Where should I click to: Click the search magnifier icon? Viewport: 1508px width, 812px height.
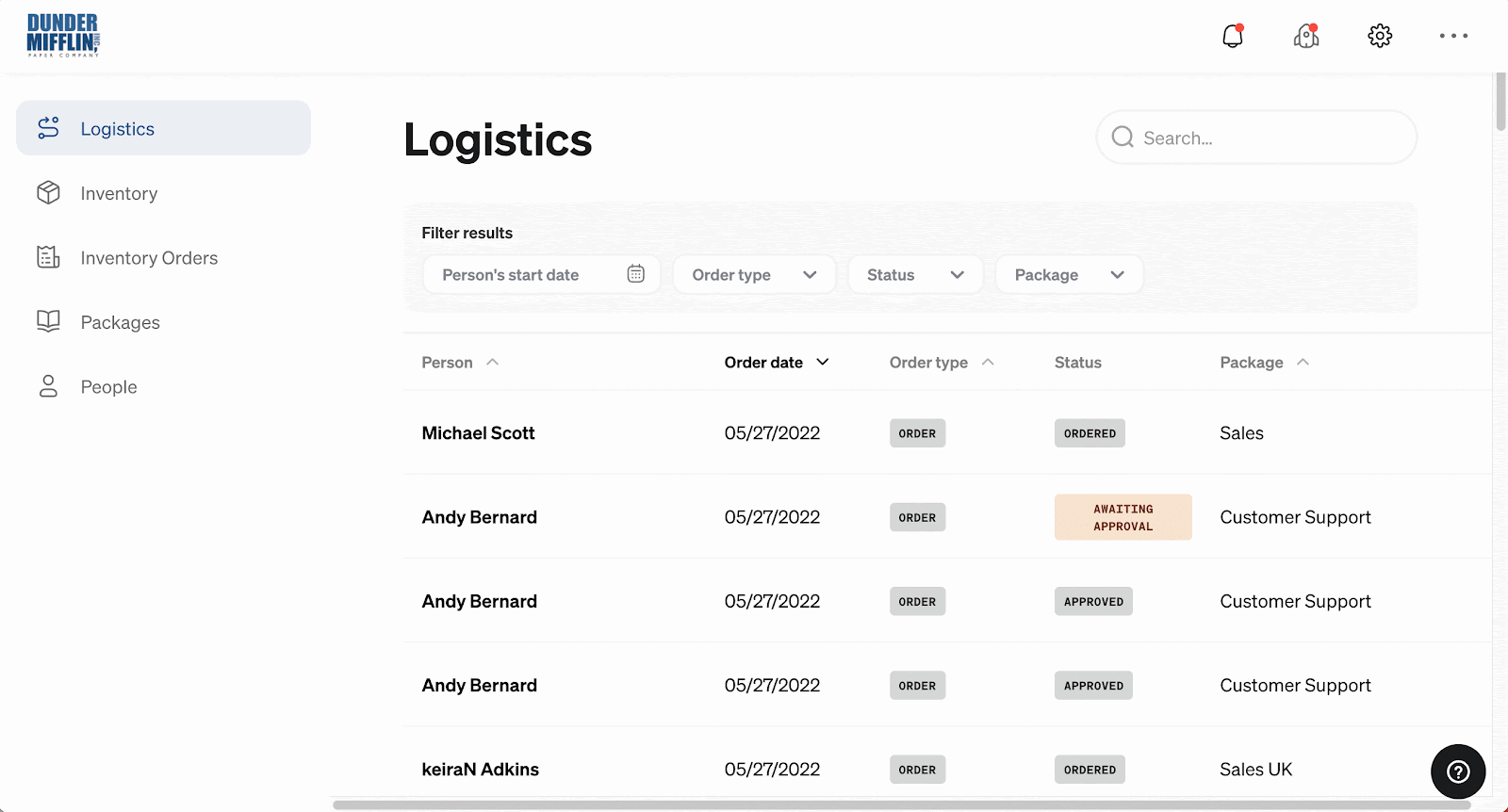(x=1123, y=138)
